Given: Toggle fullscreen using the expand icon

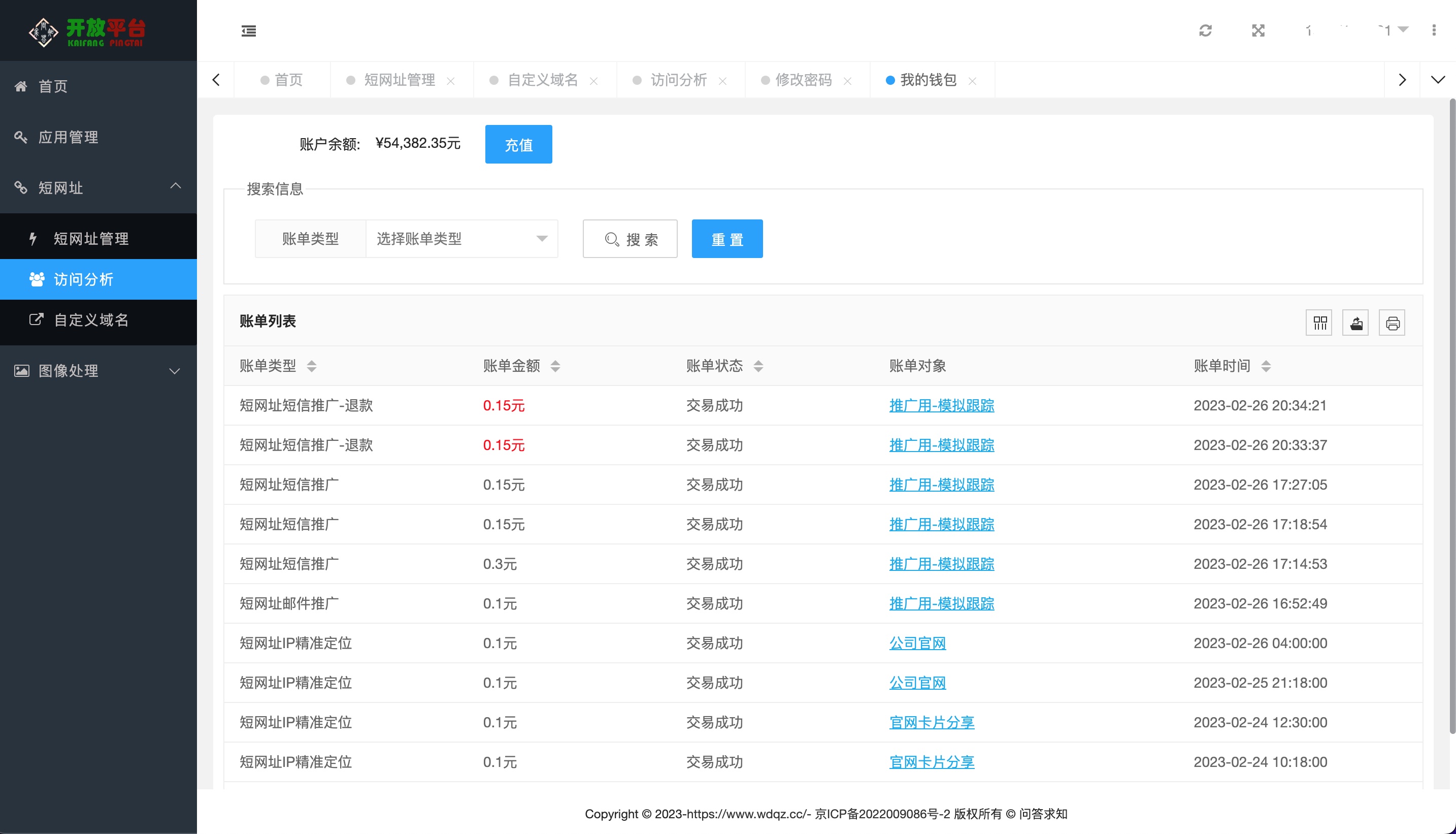Looking at the screenshot, I should click(1258, 31).
